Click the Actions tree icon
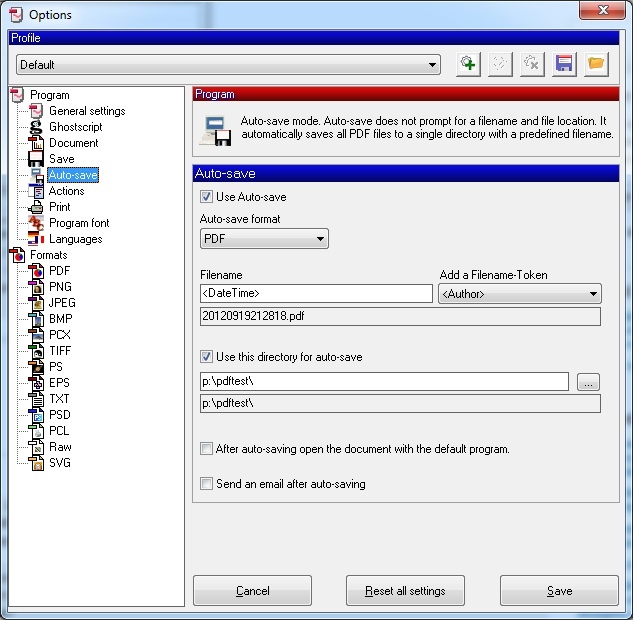The image size is (633, 620). point(36,191)
